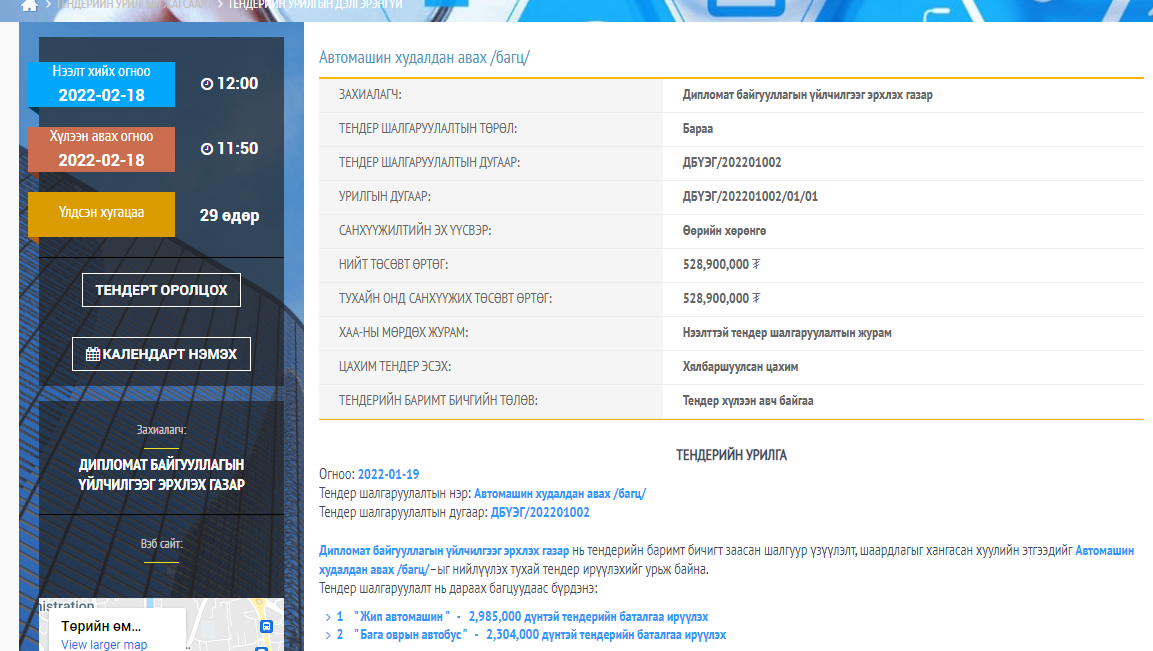Viewport: 1153px width, 651px height.
Task: Click the home icon in the breadcrumb
Action: tap(30, 5)
